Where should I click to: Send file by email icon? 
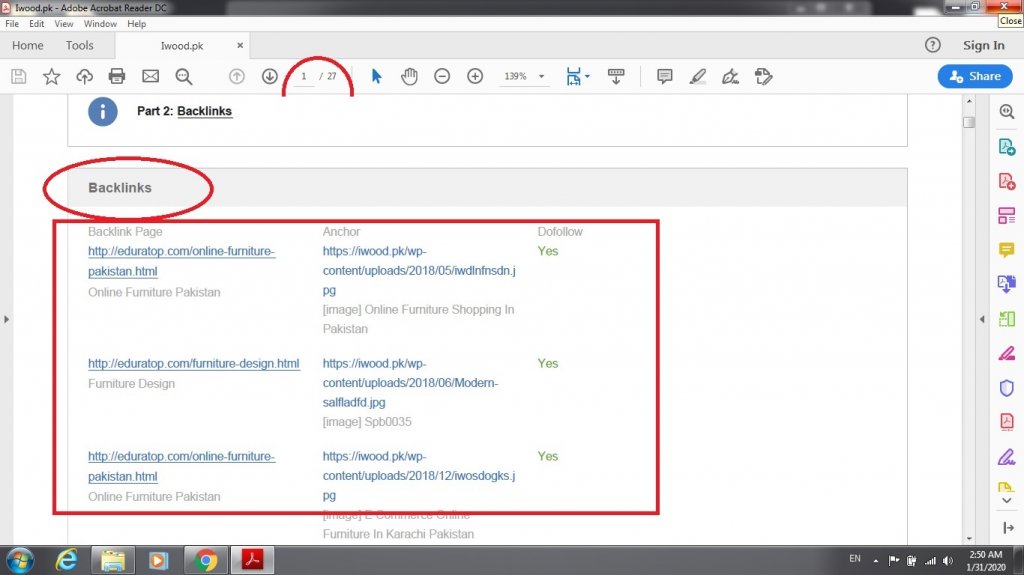[x=151, y=76]
